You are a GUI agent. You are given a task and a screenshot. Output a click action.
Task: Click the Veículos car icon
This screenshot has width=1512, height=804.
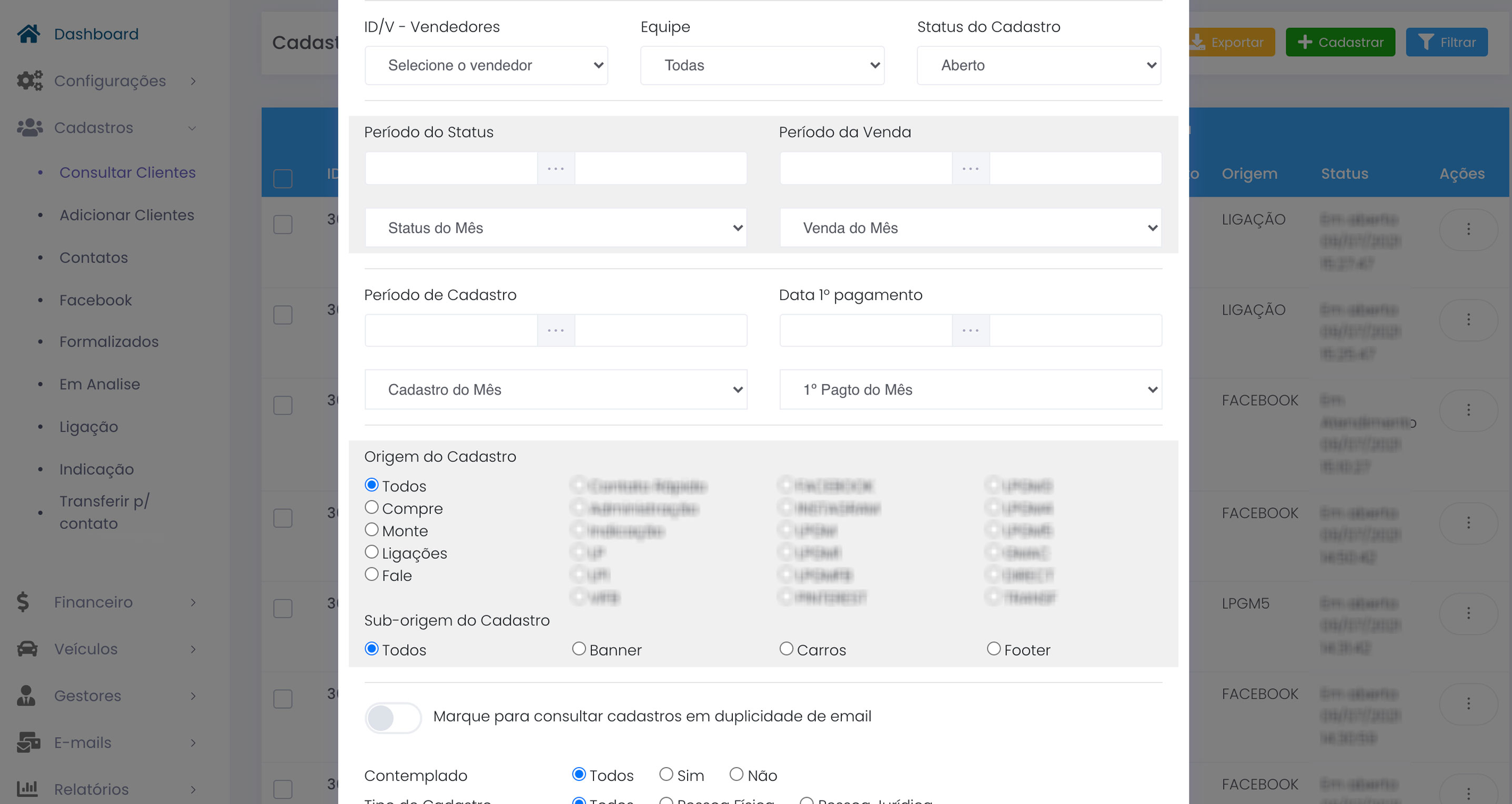[x=27, y=649]
